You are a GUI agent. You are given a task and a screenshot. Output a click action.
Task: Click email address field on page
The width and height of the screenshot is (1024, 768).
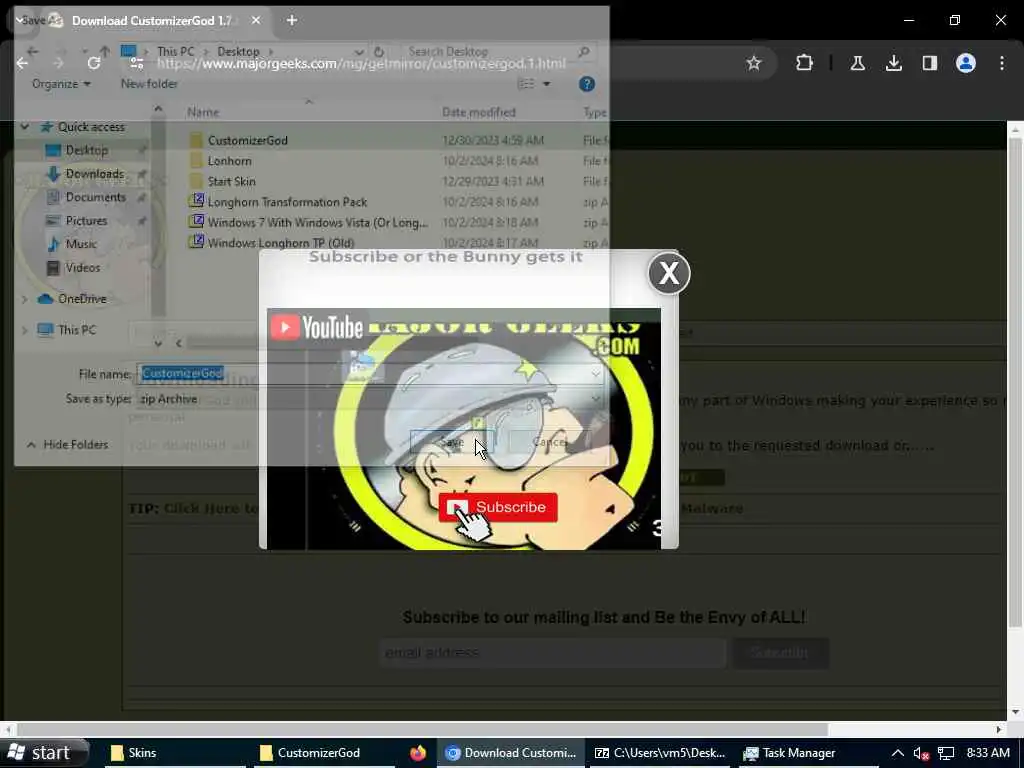coord(552,653)
